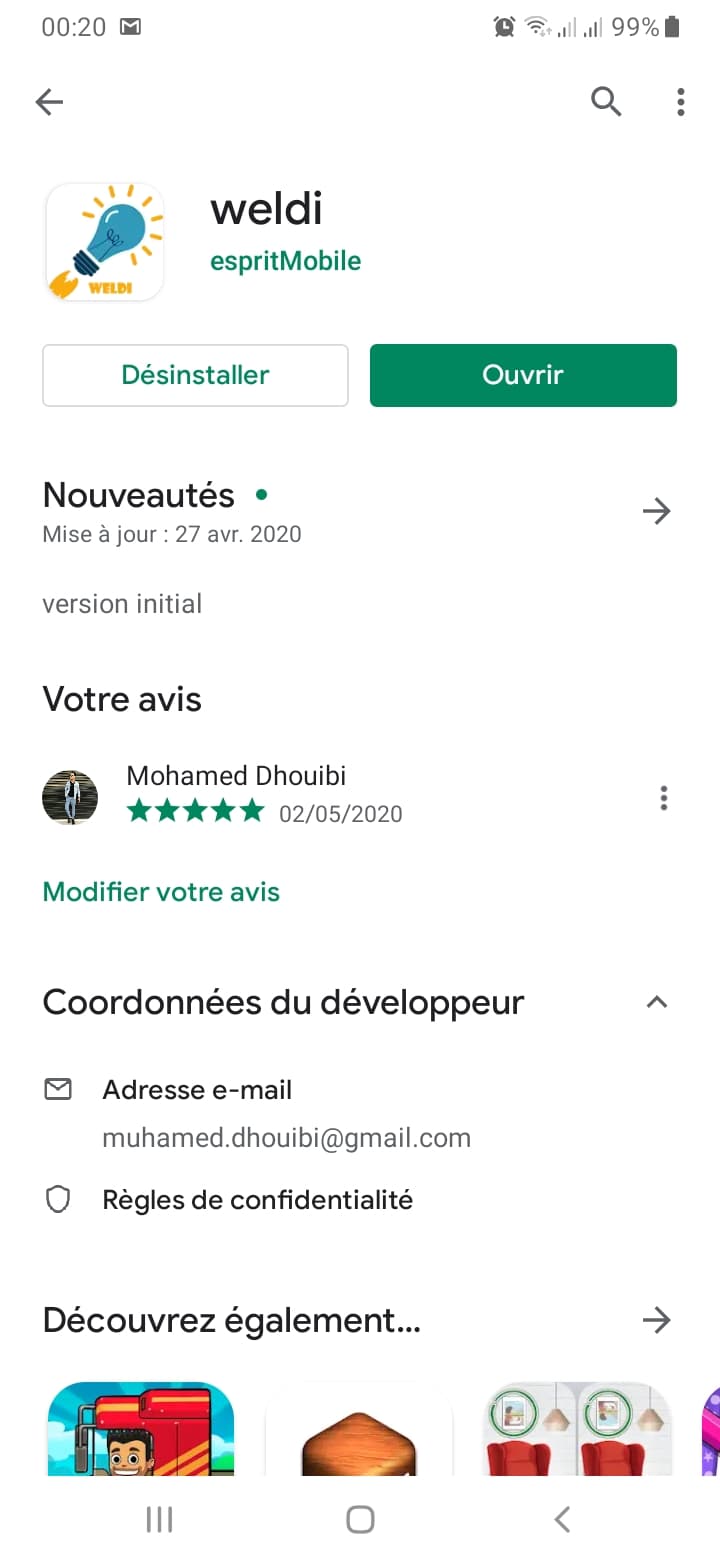Tap the Android home button
720x1560 pixels.
[360, 1520]
